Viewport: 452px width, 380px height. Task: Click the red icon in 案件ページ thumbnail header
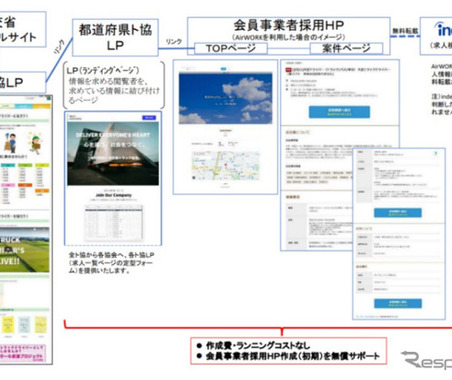tap(288, 70)
